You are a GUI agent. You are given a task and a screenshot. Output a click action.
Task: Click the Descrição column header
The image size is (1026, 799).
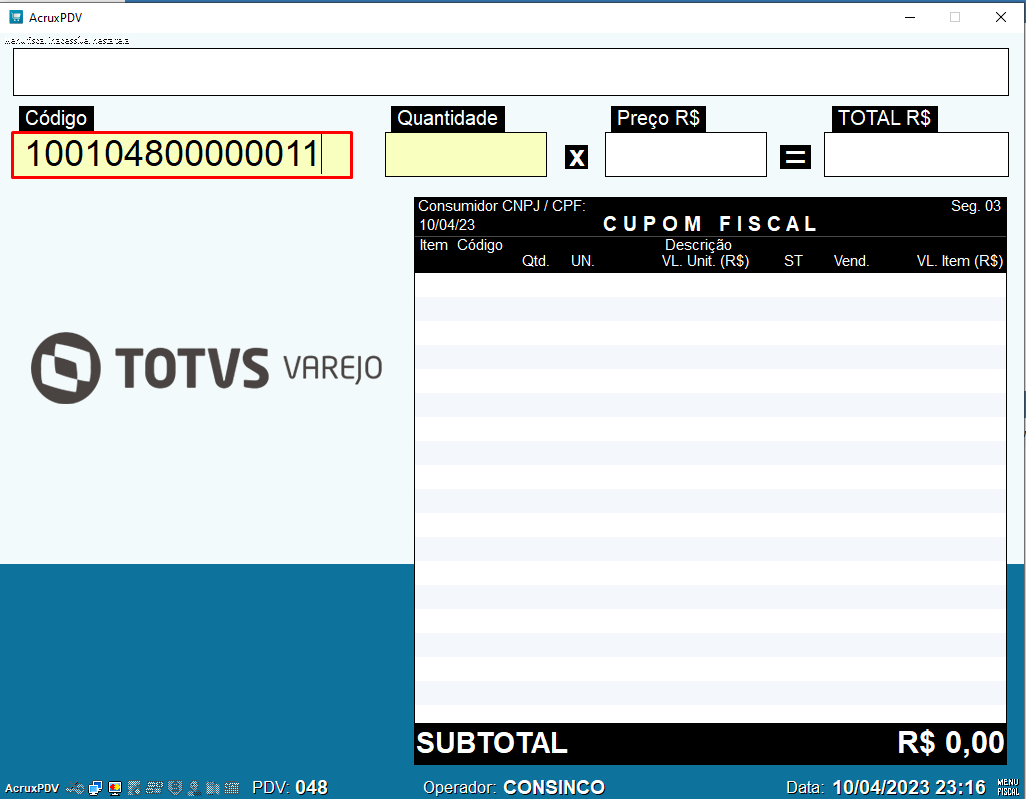click(698, 245)
